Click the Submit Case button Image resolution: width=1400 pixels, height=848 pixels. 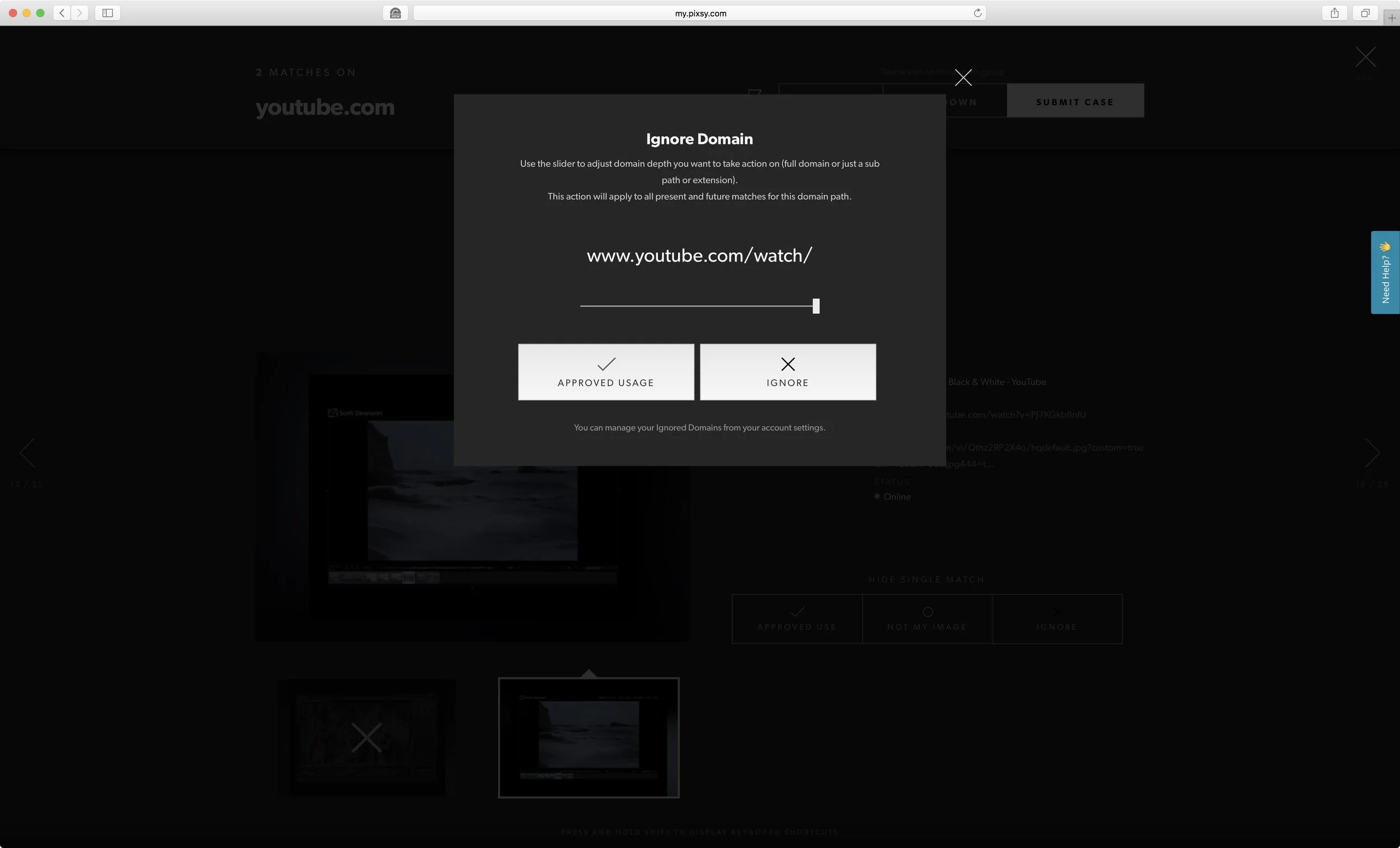tap(1075, 101)
